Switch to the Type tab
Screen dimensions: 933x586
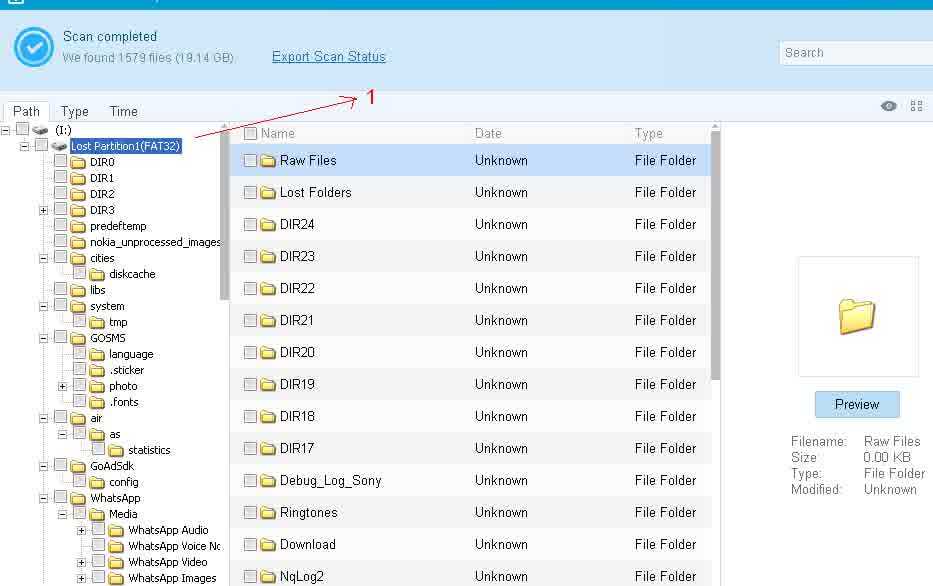[74, 111]
